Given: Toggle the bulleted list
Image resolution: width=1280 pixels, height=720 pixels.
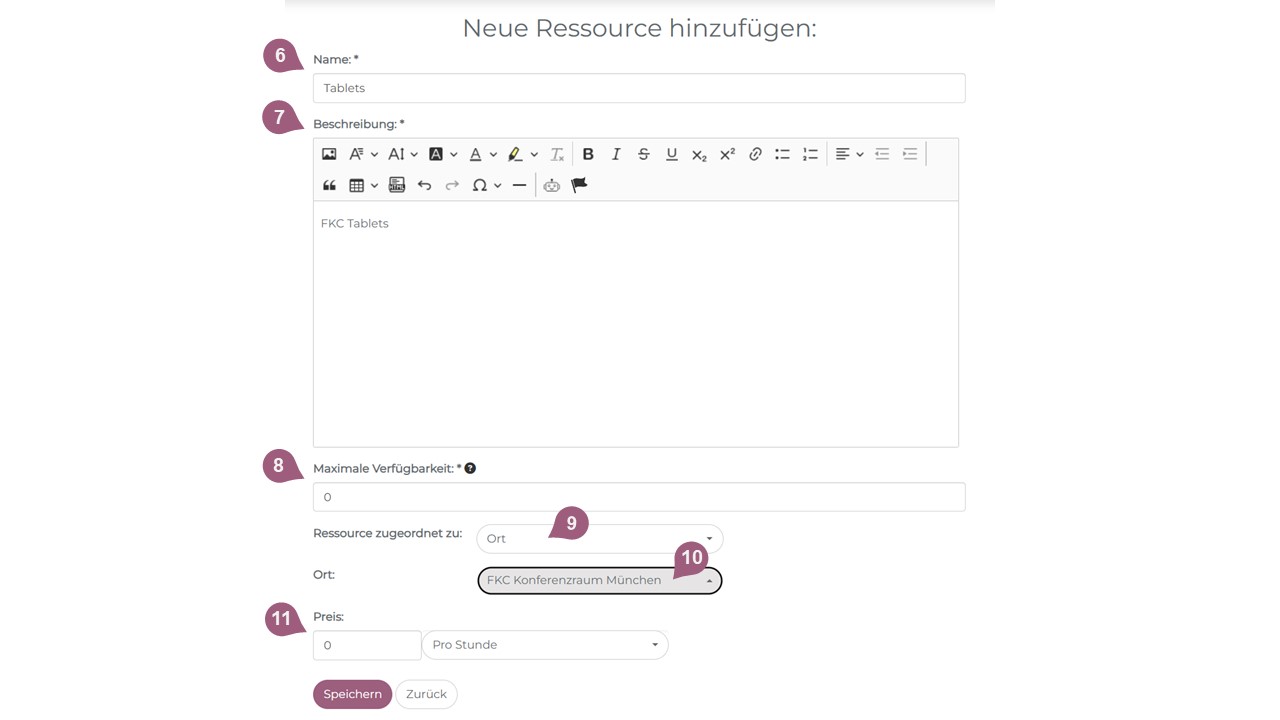Looking at the screenshot, I should tap(782, 154).
